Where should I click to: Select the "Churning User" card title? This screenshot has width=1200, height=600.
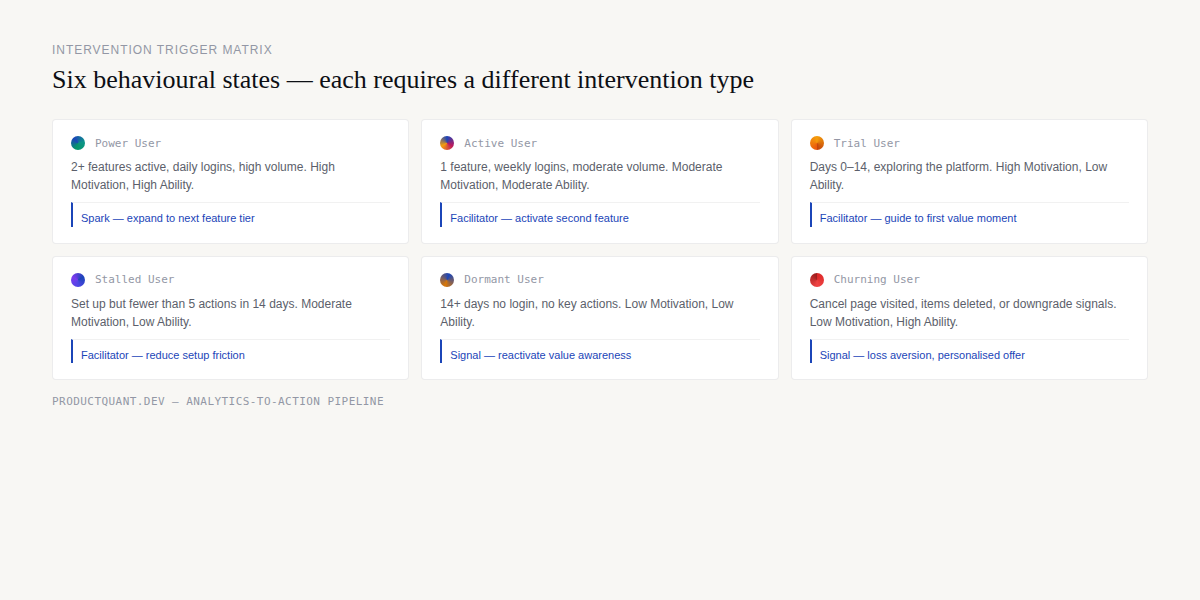tap(877, 280)
